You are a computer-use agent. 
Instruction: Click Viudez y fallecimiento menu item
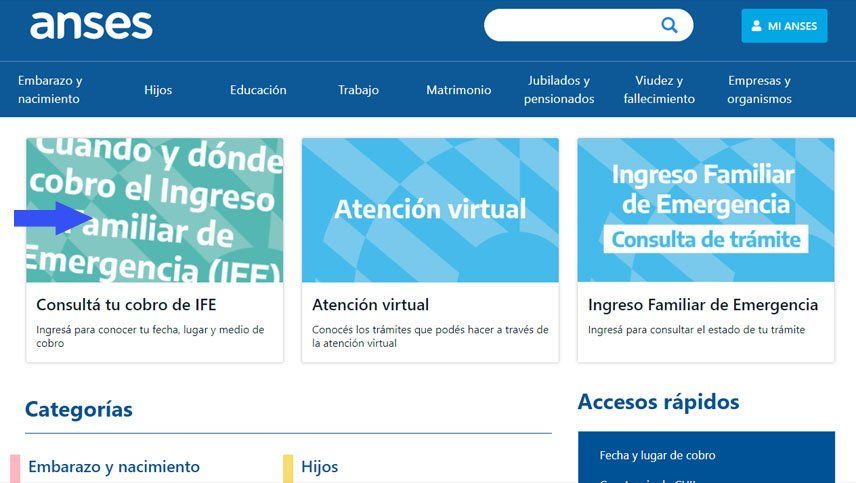659,90
